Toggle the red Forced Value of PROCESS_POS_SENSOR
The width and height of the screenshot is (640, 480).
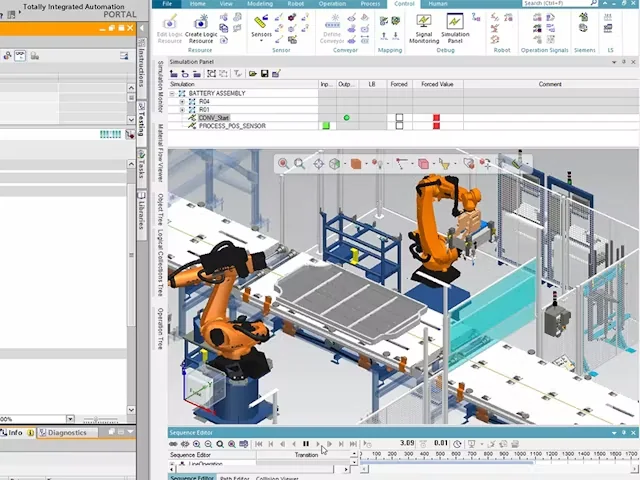coord(436,126)
